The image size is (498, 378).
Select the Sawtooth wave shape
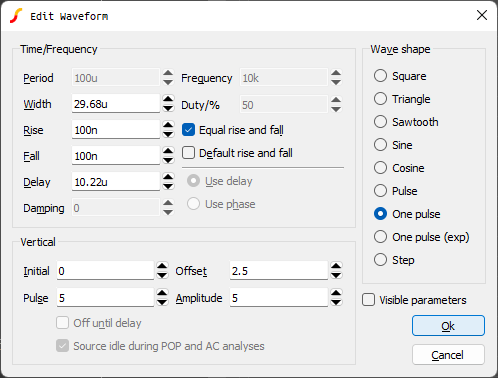pos(380,122)
